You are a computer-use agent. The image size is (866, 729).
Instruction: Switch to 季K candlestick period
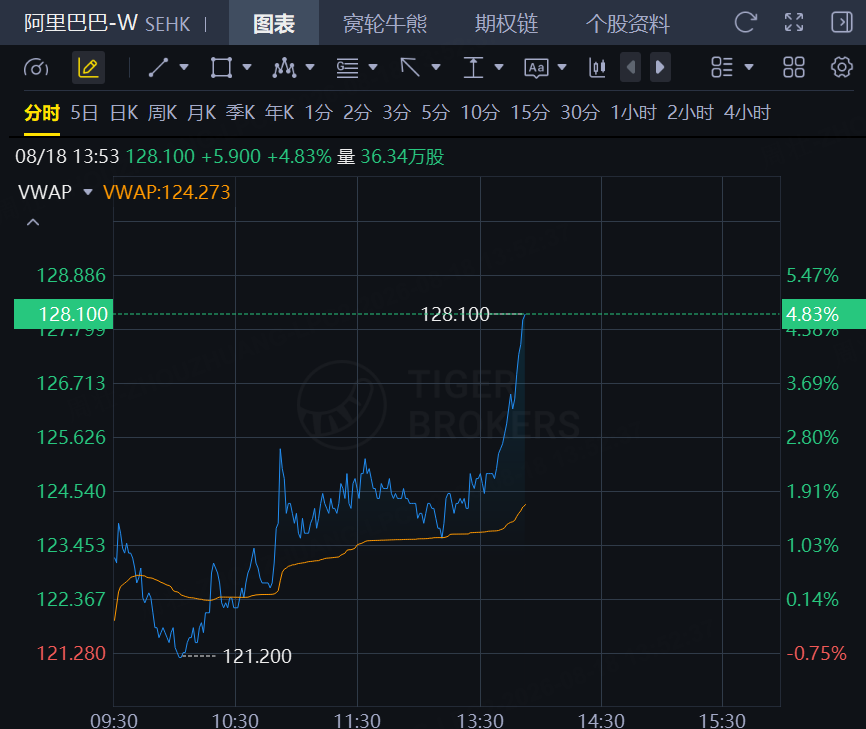click(240, 113)
